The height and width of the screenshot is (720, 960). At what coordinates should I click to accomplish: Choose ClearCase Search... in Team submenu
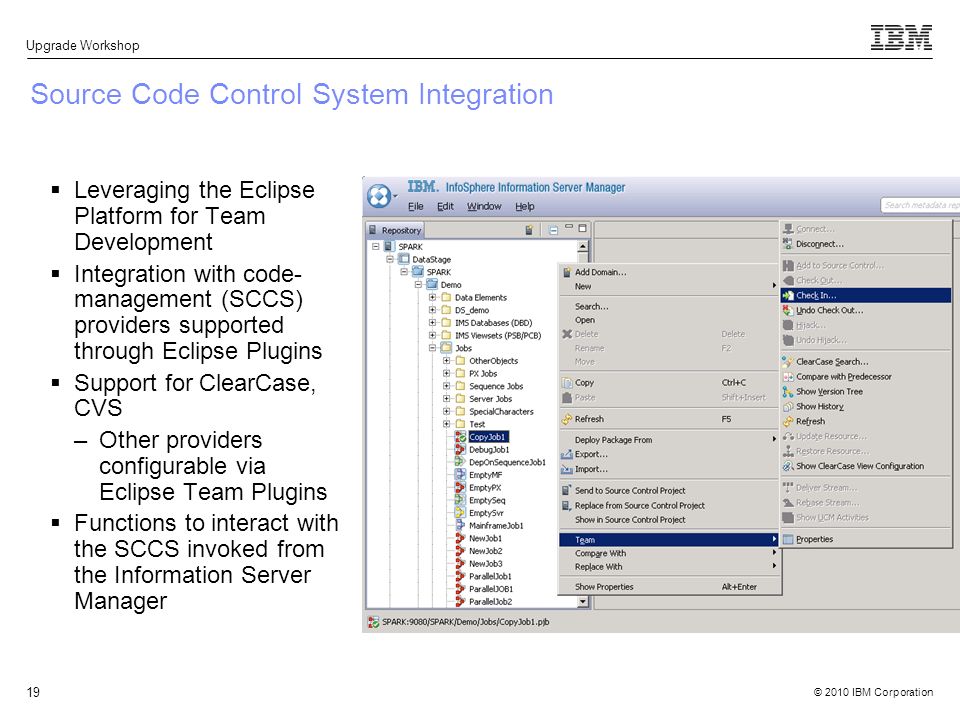[866, 361]
